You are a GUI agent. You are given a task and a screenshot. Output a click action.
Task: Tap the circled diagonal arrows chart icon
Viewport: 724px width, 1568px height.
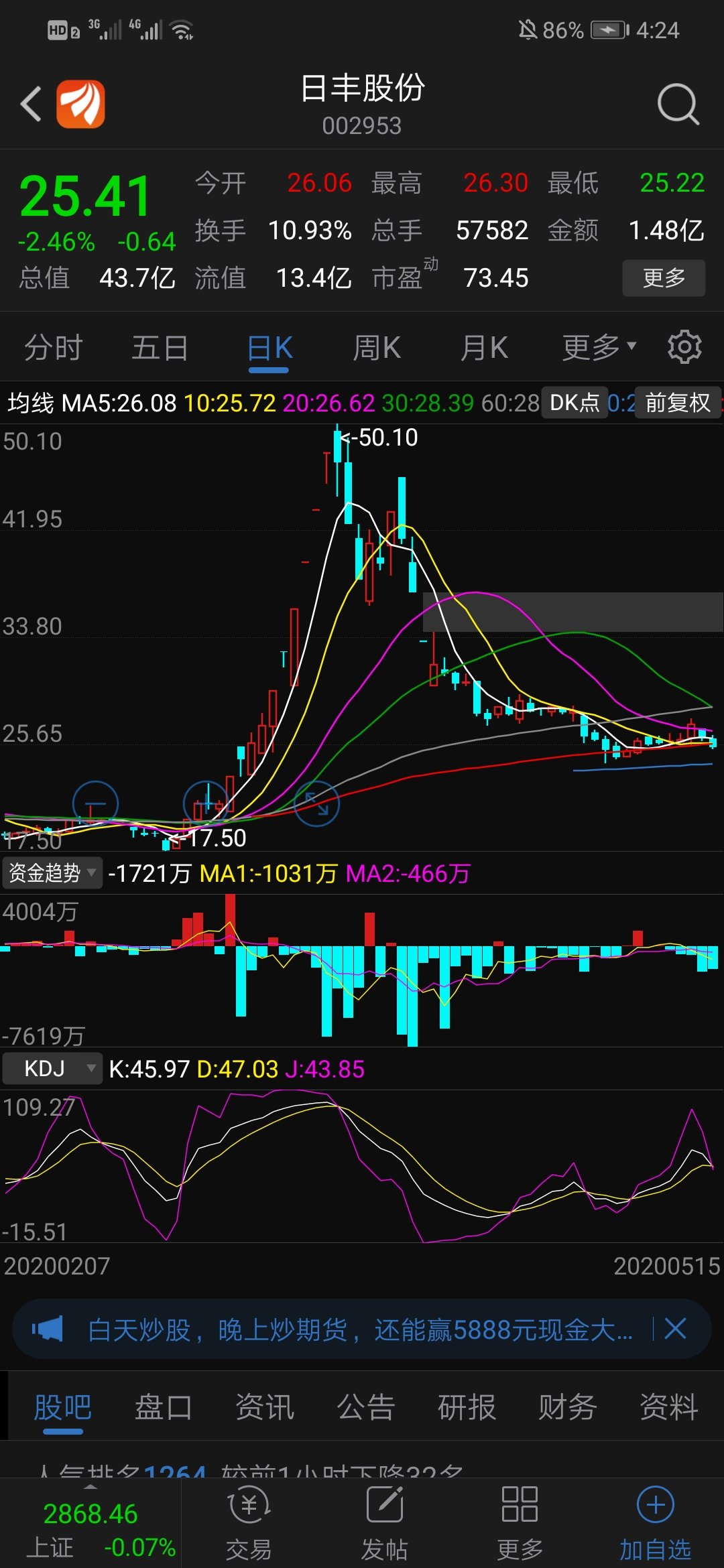(316, 803)
